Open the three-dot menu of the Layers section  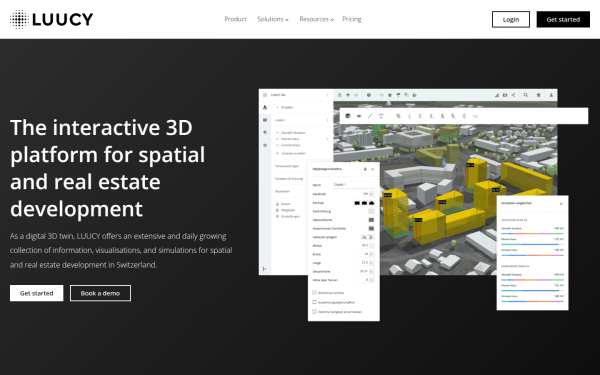coord(327,120)
